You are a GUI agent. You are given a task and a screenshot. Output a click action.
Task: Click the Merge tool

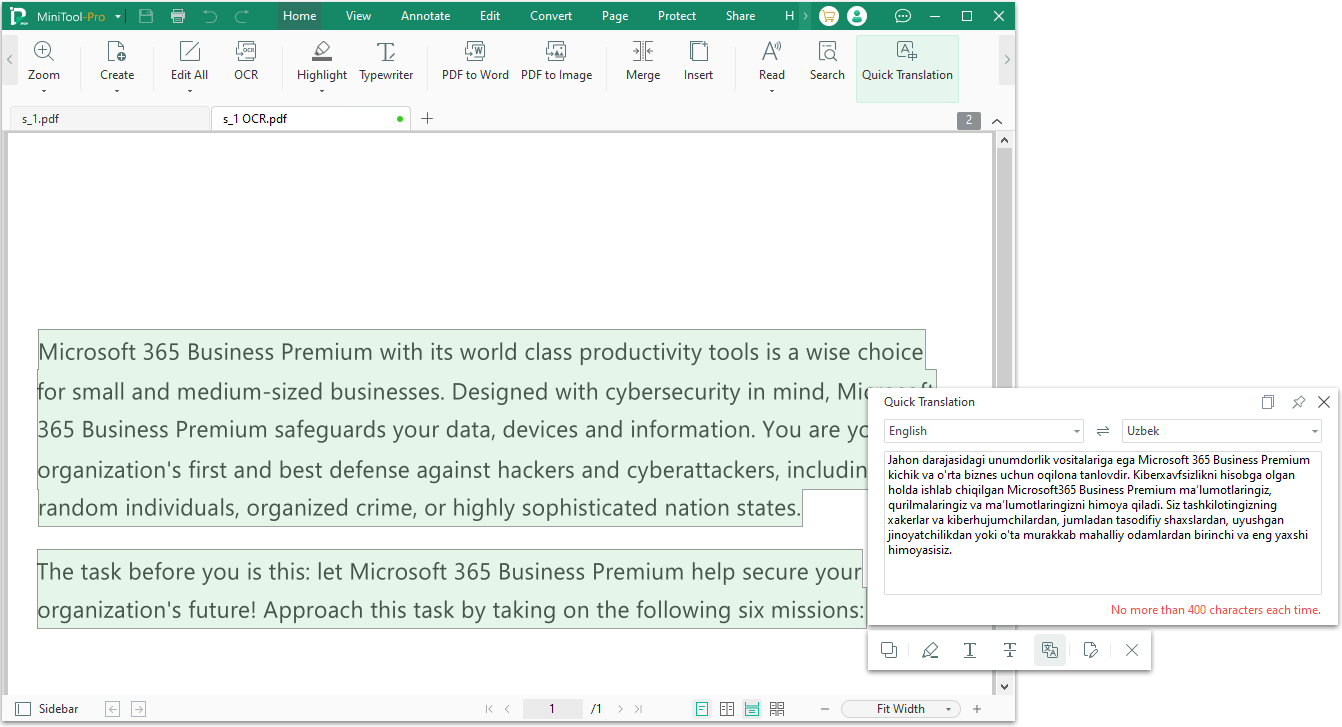643,62
